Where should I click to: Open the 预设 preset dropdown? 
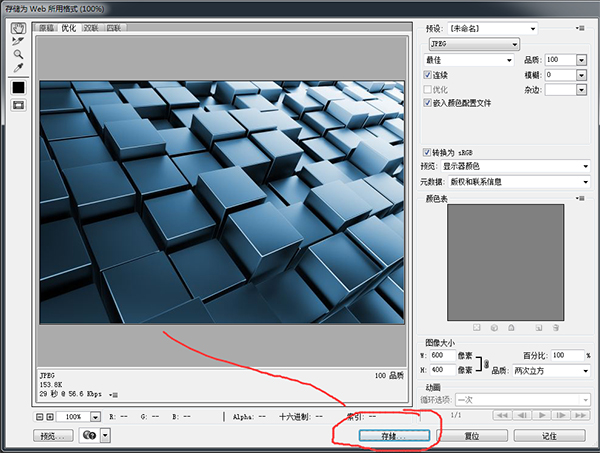(492, 29)
